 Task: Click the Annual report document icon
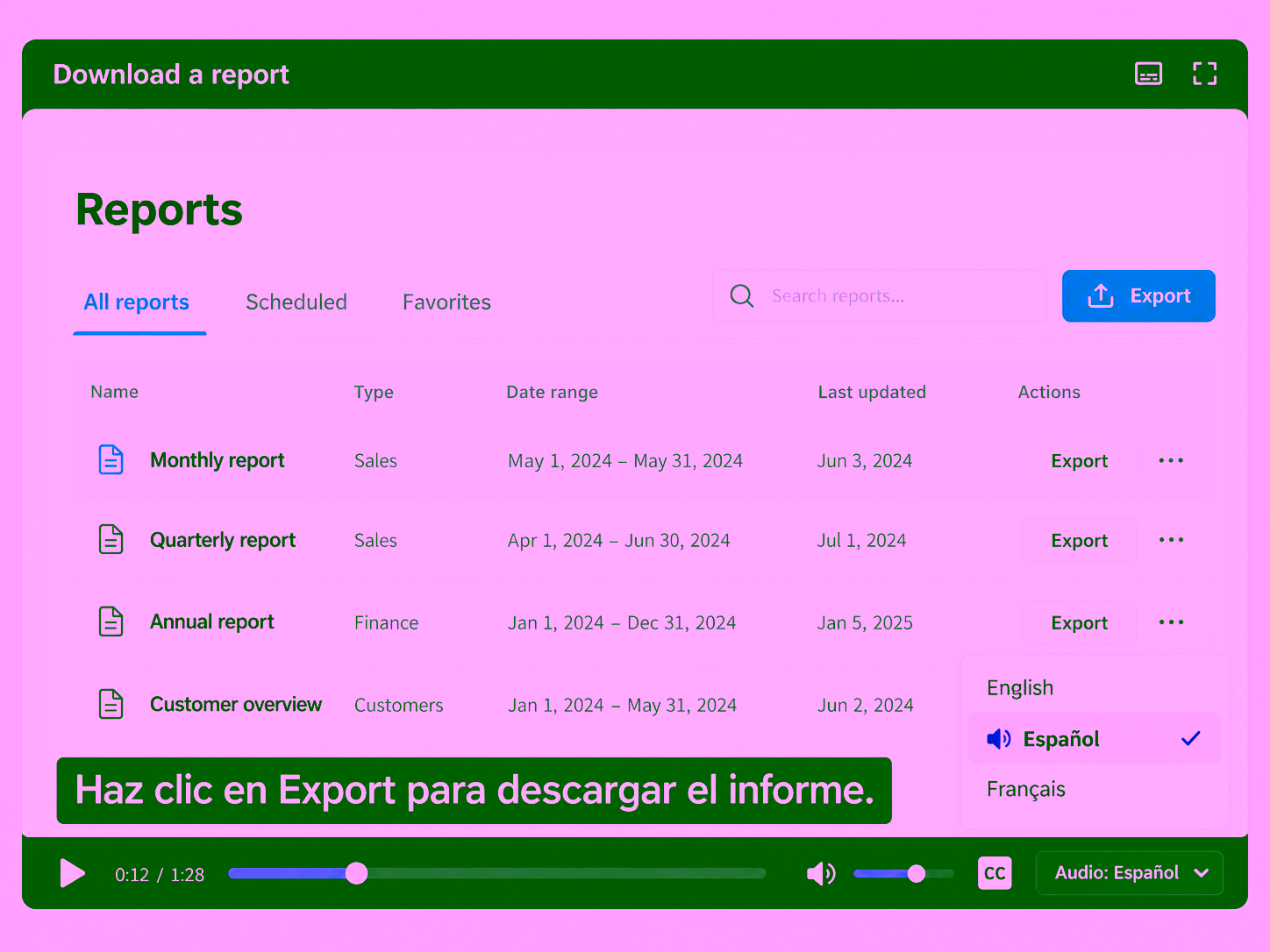click(x=111, y=622)
